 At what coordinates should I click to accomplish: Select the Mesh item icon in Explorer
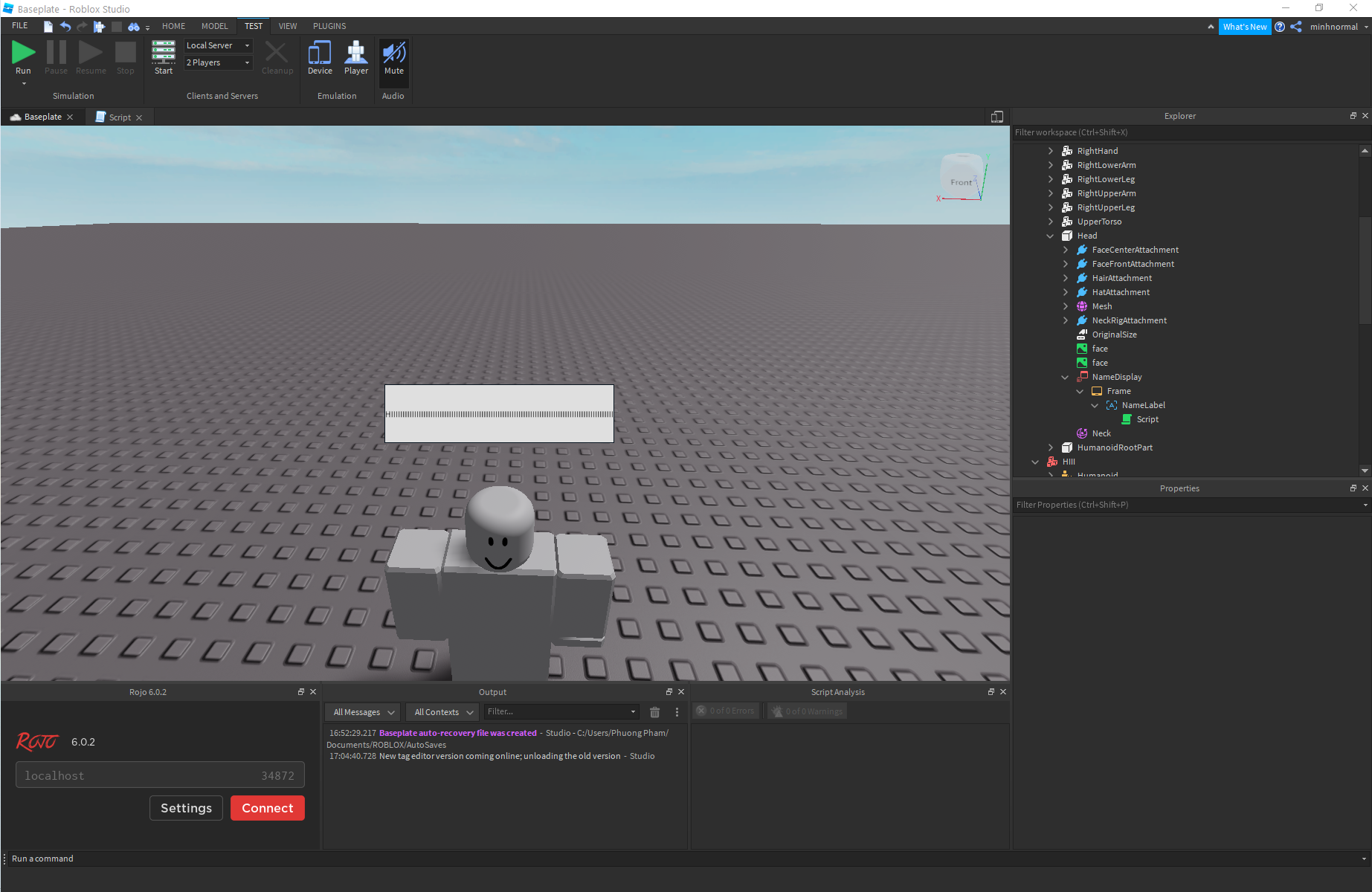tap(1082, 306)
